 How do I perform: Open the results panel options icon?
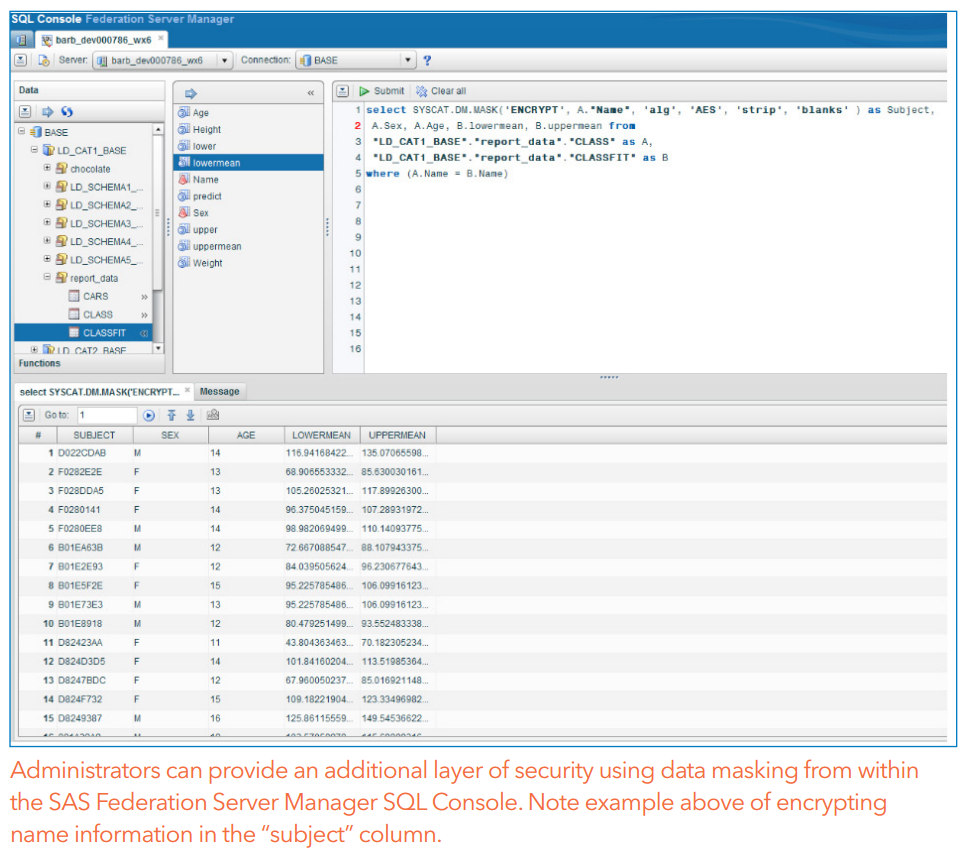[x=29, y=414]
